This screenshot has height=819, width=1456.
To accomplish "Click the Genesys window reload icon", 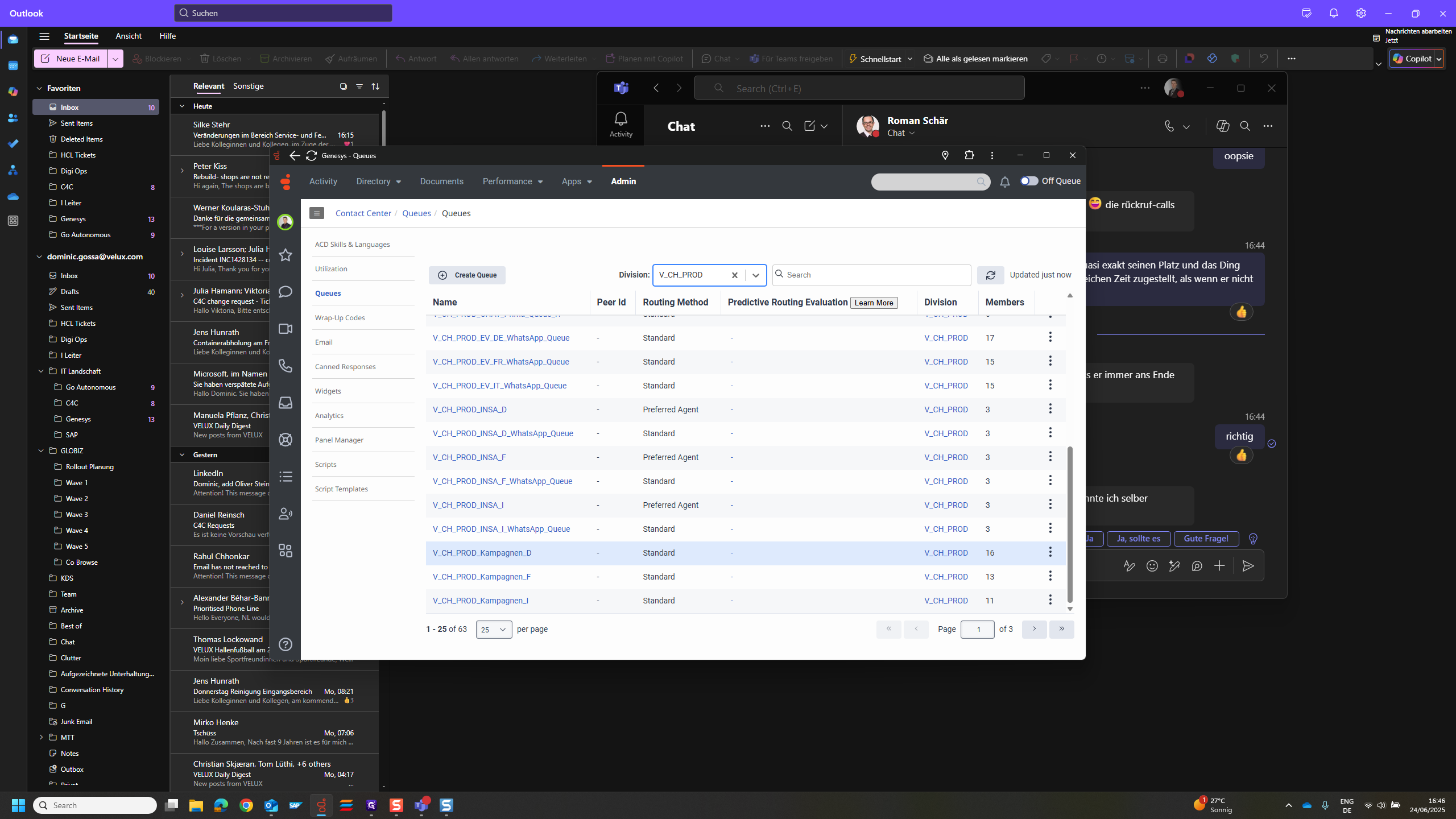I will click(x=311, y=156).
